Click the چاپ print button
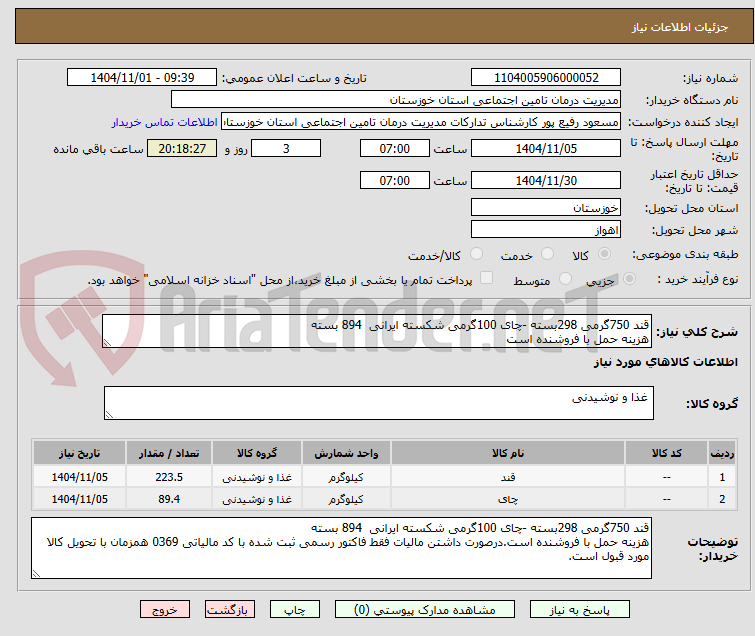This screenshot has width=755, height=636. click(295, 610)
